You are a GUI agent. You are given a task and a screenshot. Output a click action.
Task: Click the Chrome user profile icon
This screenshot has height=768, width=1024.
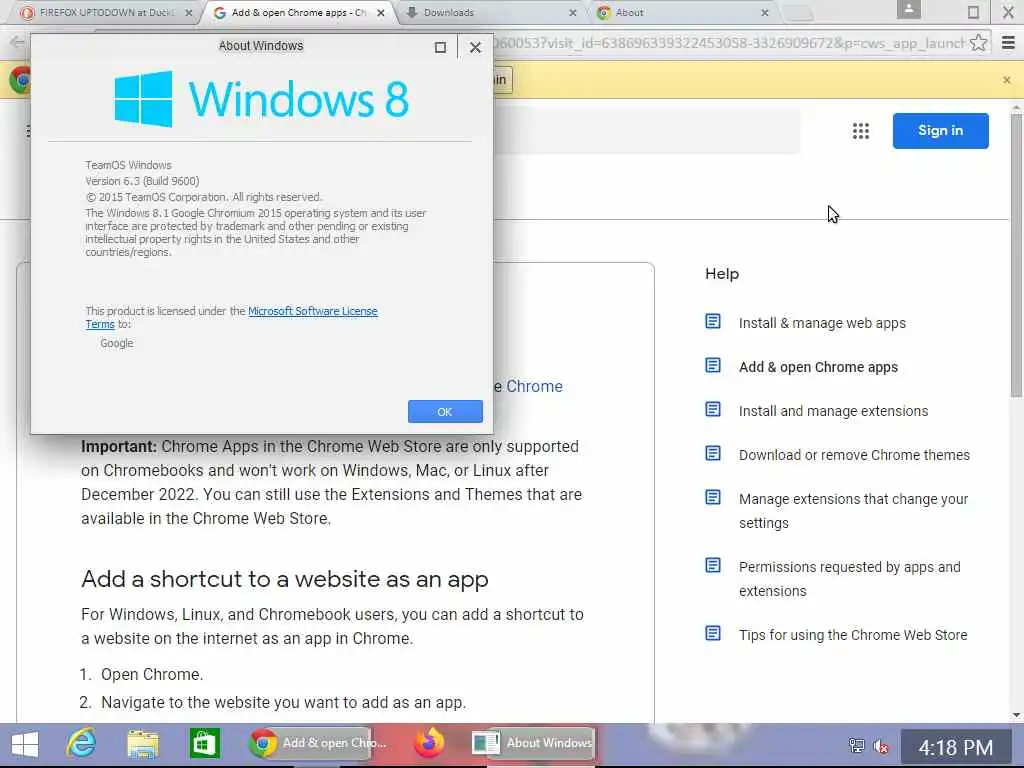[x=908, y=9]
